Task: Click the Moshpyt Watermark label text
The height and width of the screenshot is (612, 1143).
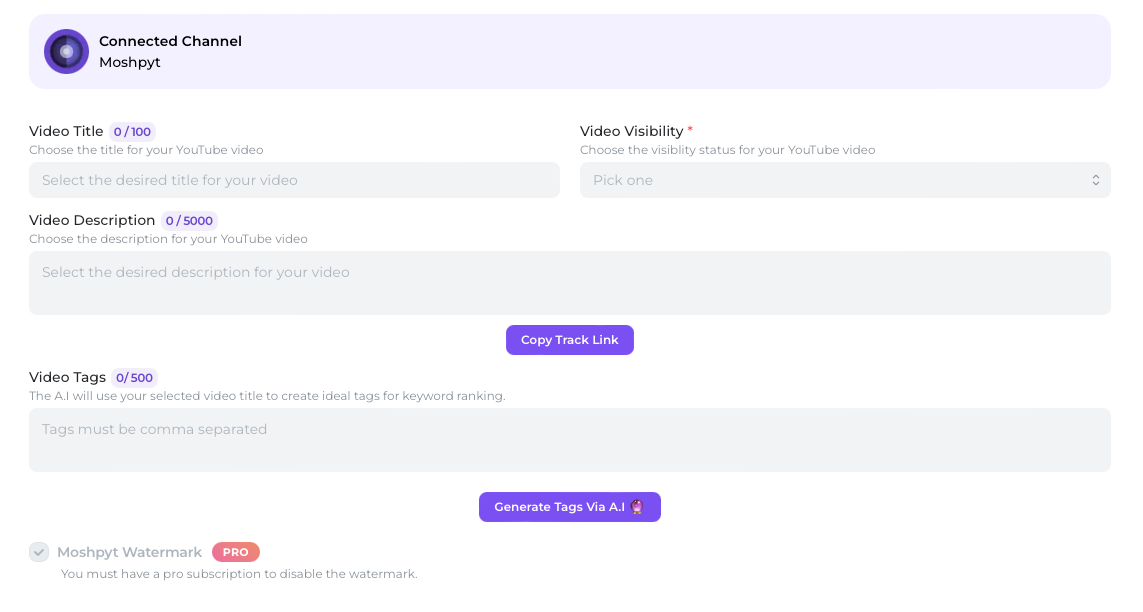Action: pyautogui.click(x=130, y=552)
